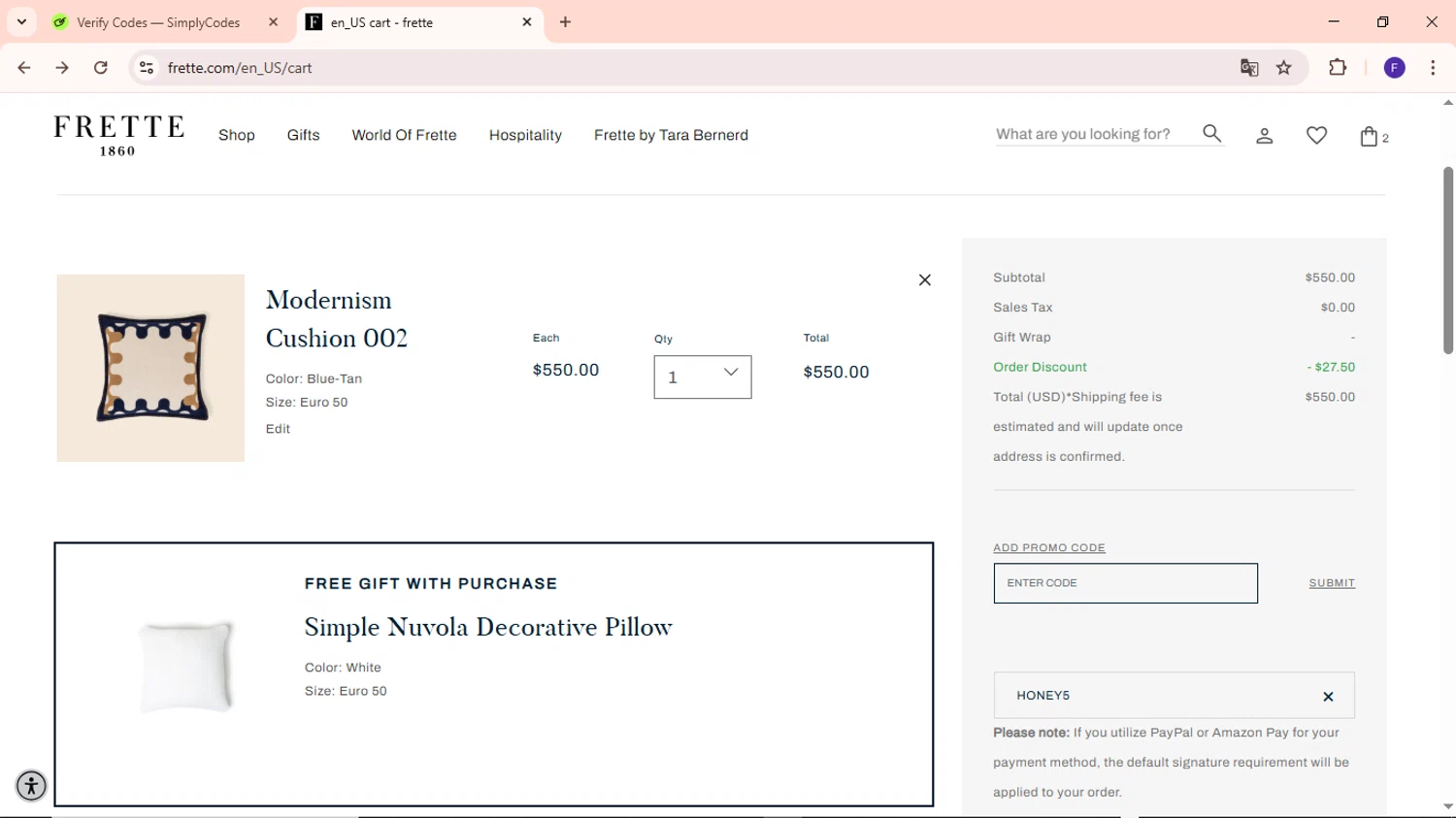Click the Each price $550.00
Image resolution: width=1456 pixels, height=818 pixels.
click(566, 370)
